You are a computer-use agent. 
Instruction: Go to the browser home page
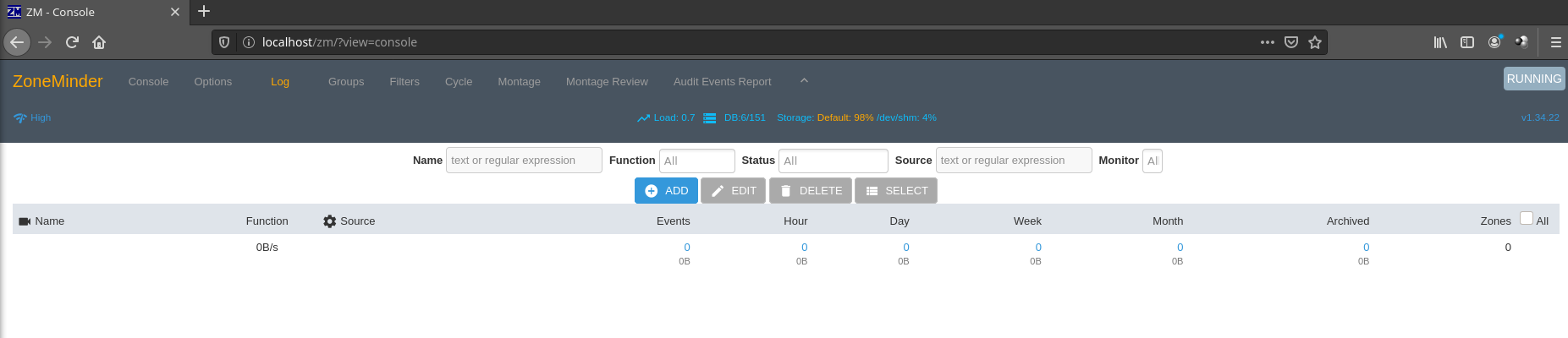tap(99, 42)
